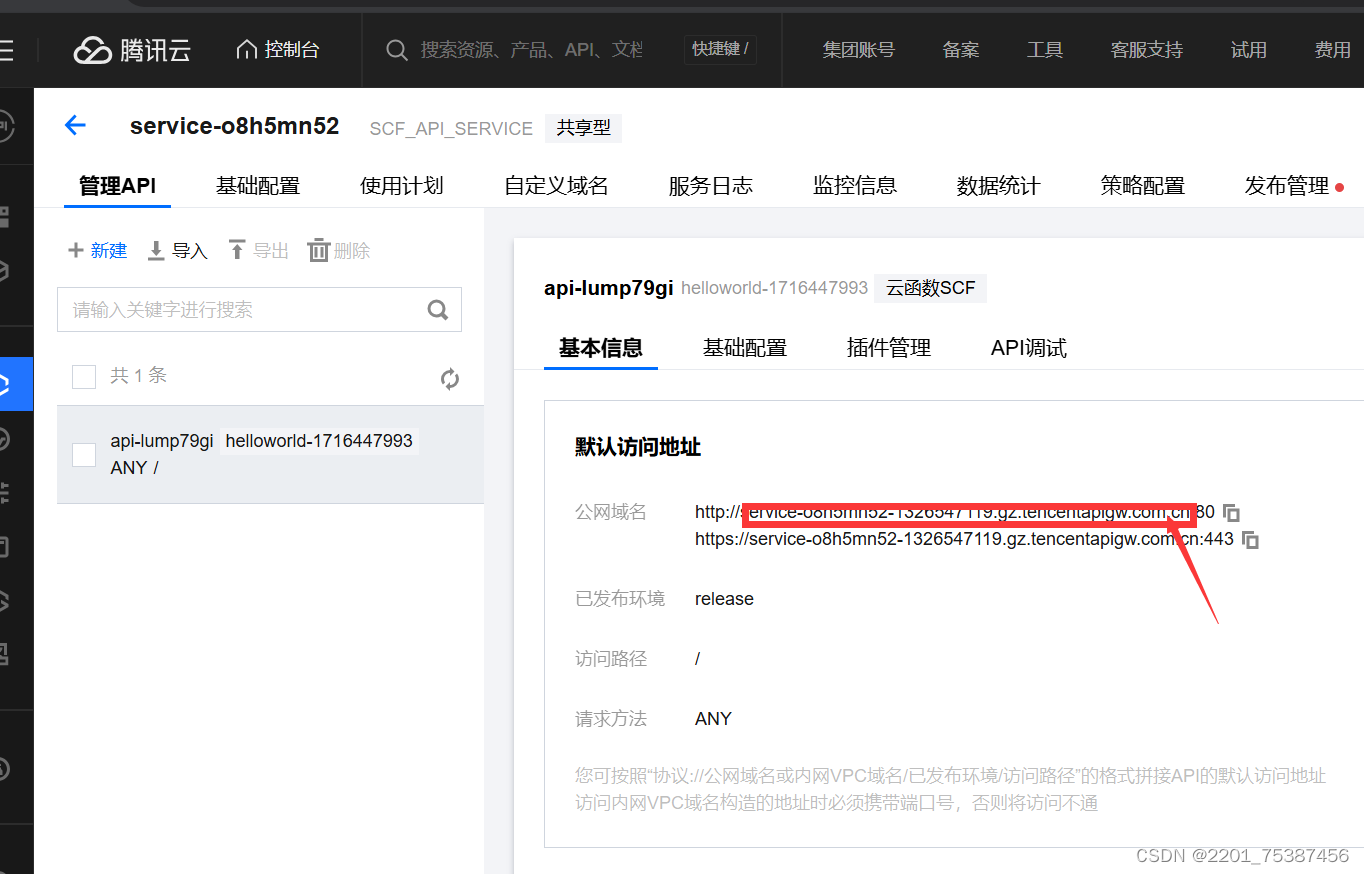
Task: Open the console home icon 控制台
Action: 247,49
